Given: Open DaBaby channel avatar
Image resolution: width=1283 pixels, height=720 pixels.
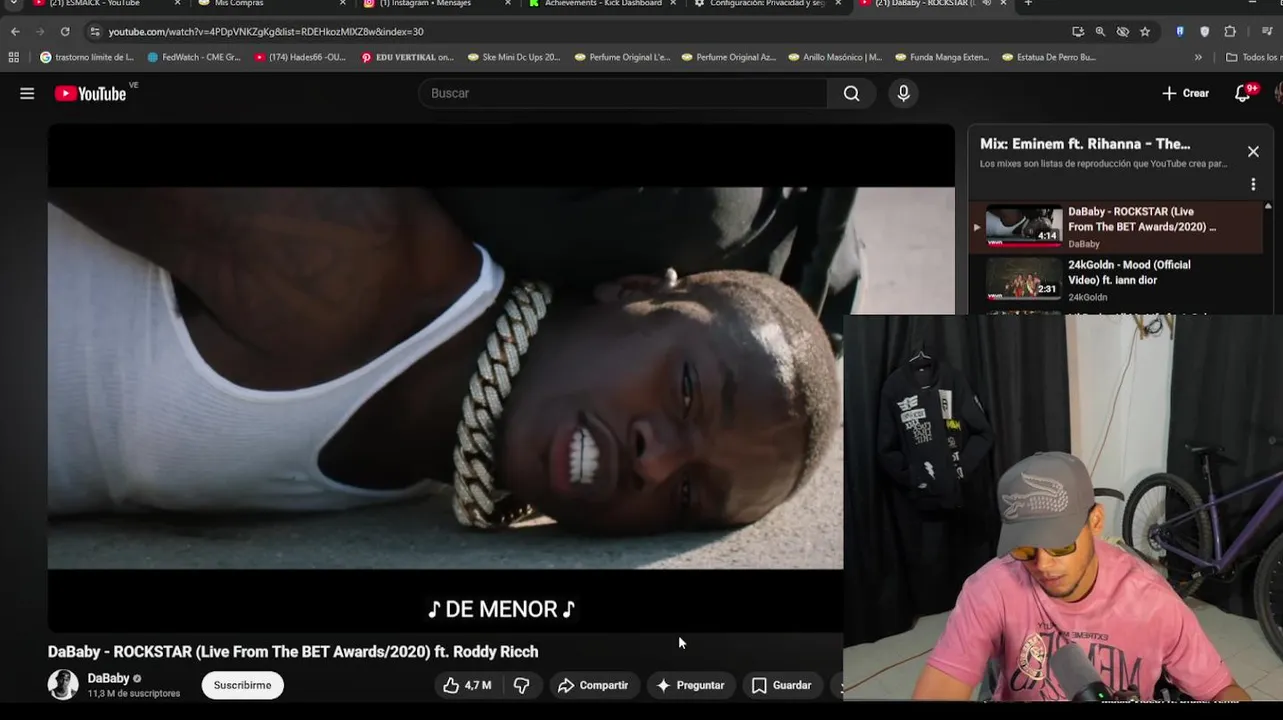Looking at the screenshot, I should click(x=63, y=685).
